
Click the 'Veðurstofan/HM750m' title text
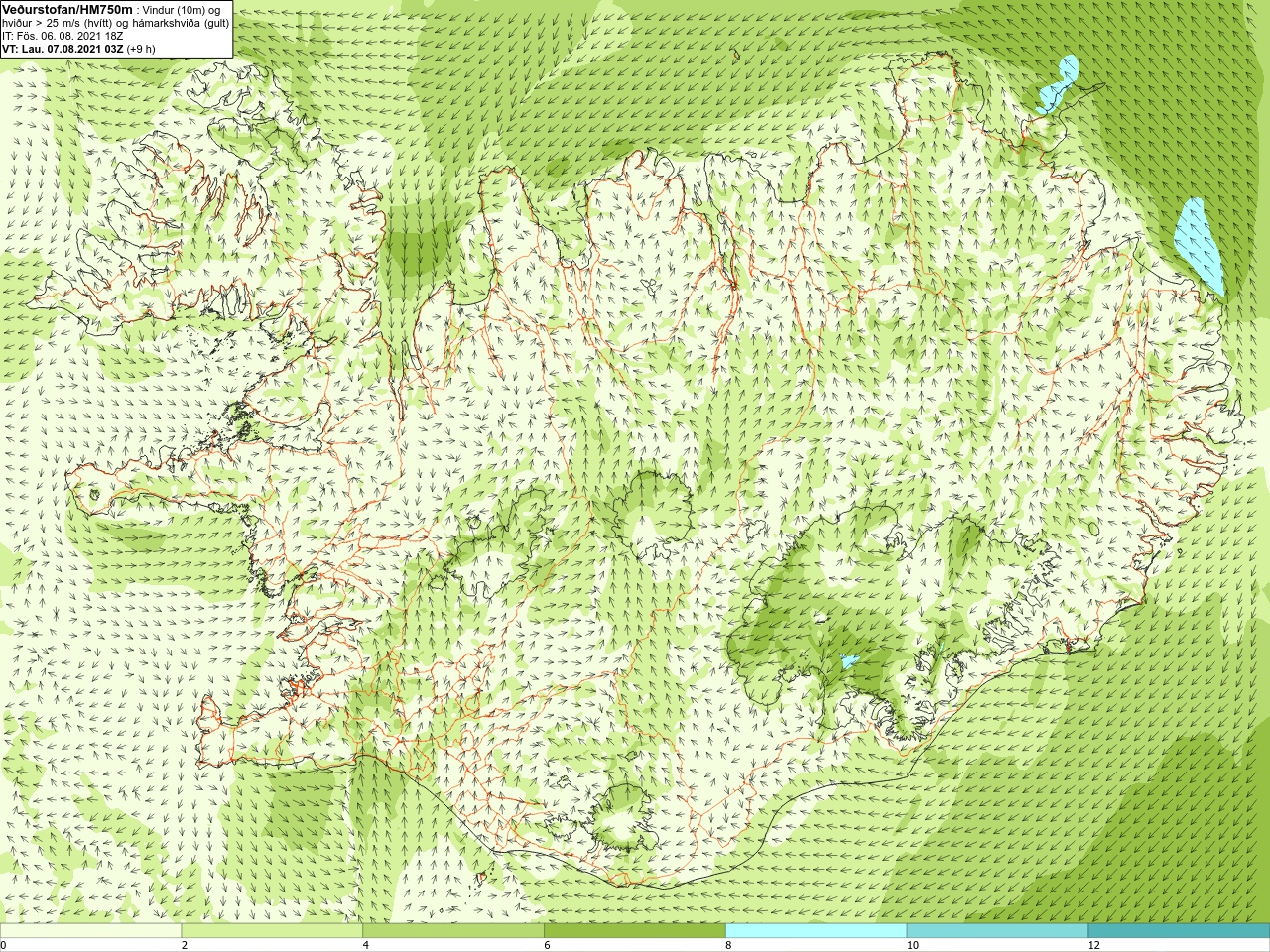(x=67, y=9)
